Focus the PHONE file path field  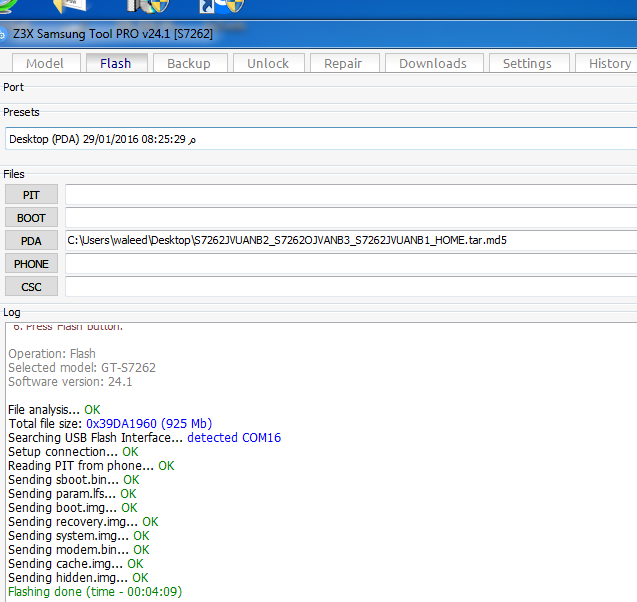[351, 264]
